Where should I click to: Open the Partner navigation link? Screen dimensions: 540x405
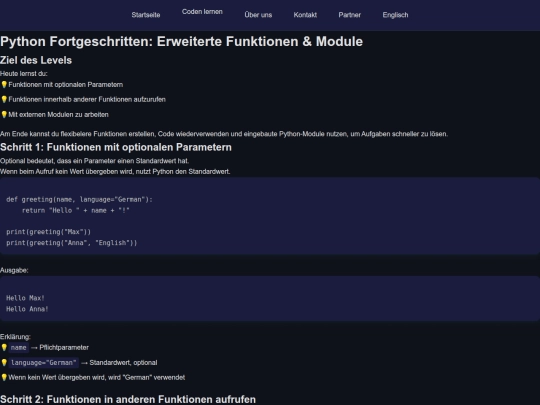click(350, 15)
